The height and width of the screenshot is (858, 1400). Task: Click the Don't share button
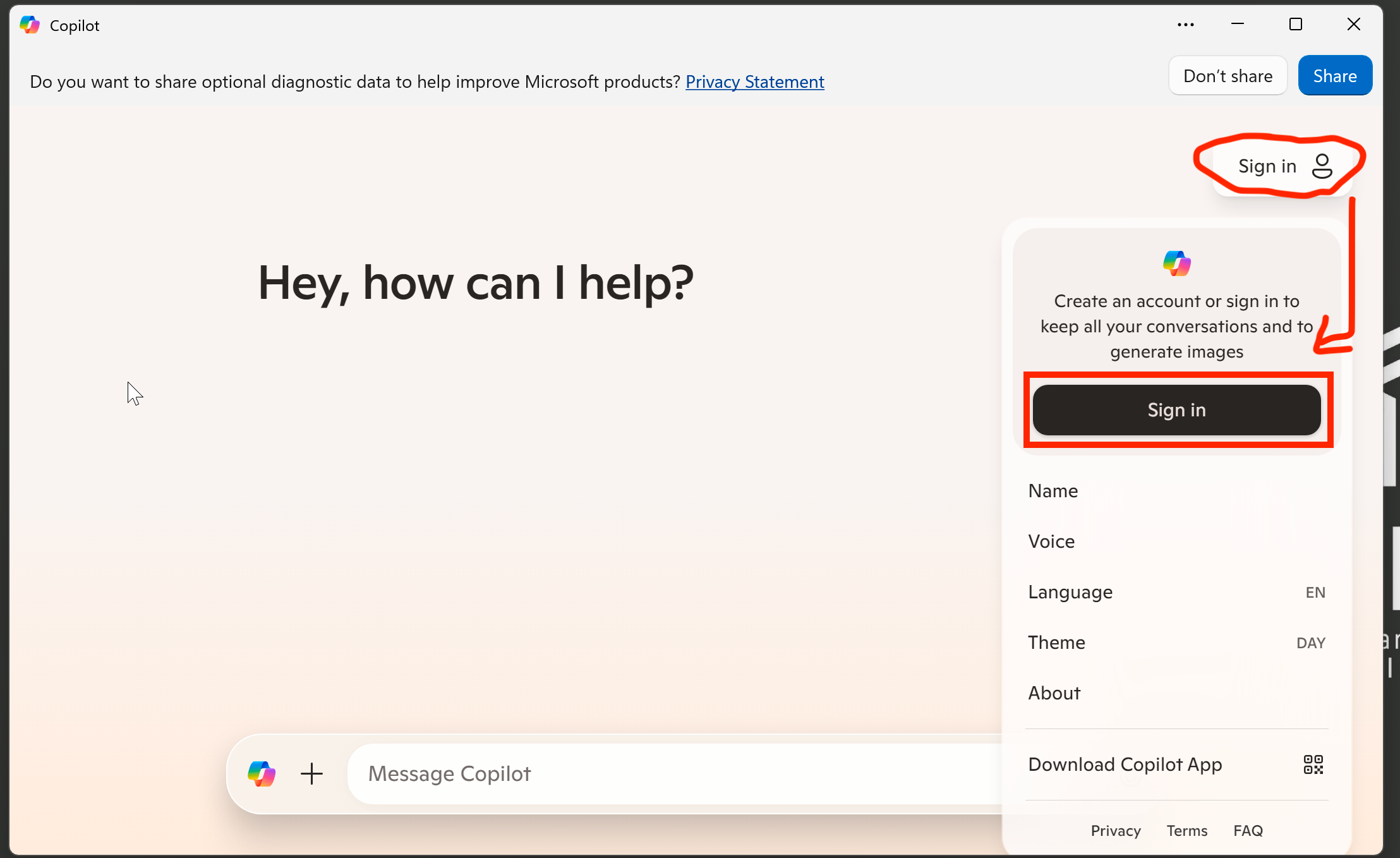1228,75
